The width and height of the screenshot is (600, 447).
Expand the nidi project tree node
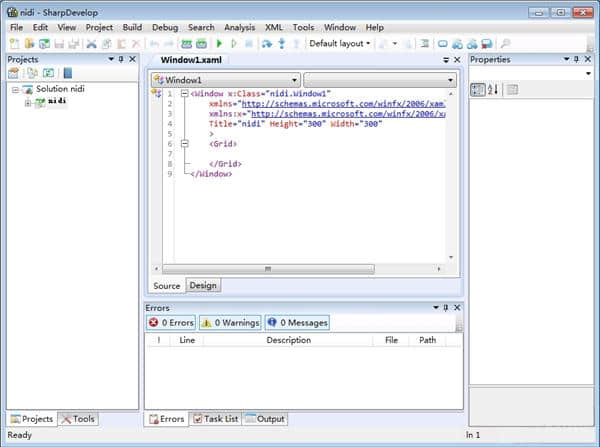28,103
